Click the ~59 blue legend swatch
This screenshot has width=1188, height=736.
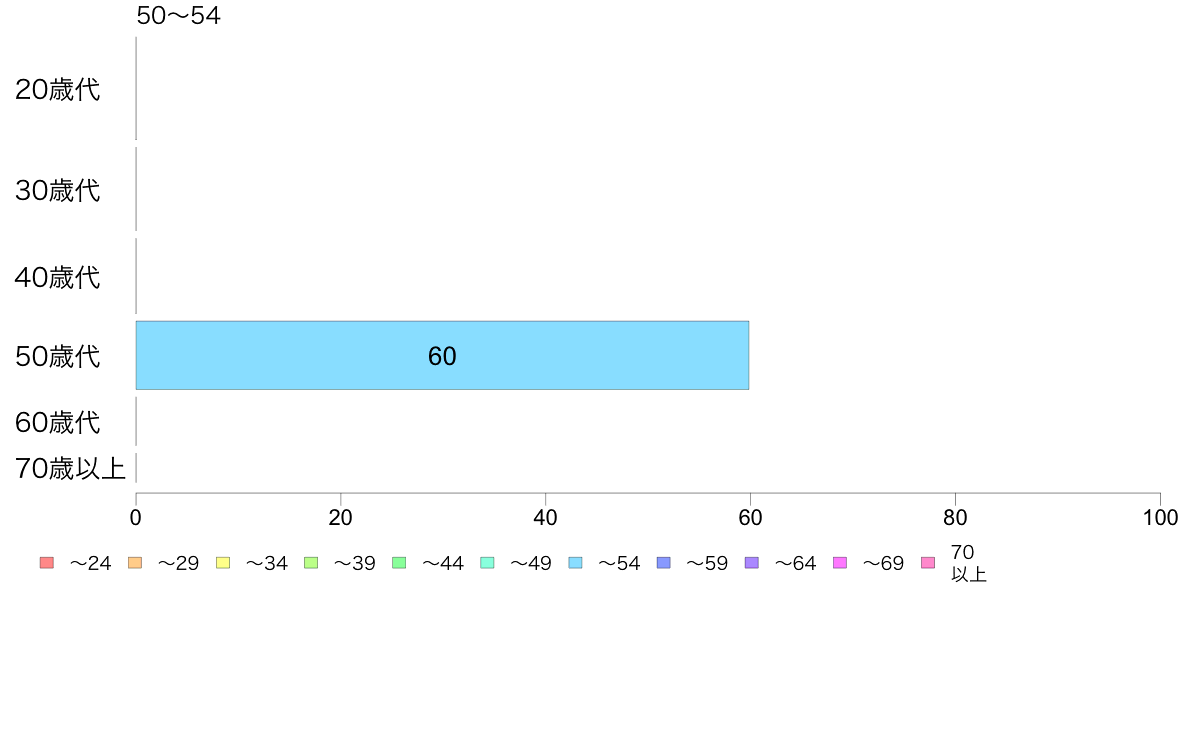point(664,562)
